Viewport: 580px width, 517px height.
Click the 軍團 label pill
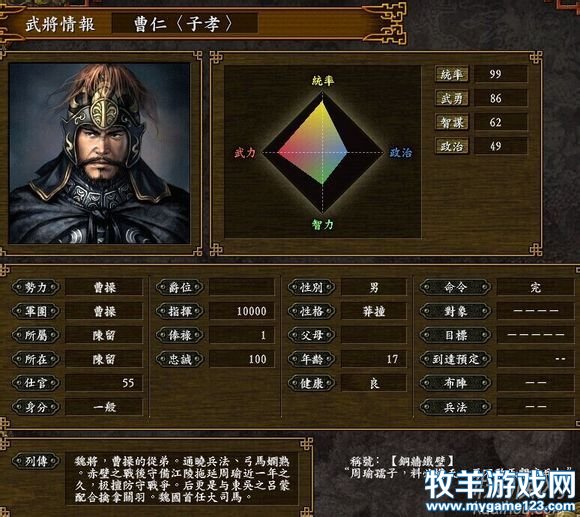[x=36, y=311]
